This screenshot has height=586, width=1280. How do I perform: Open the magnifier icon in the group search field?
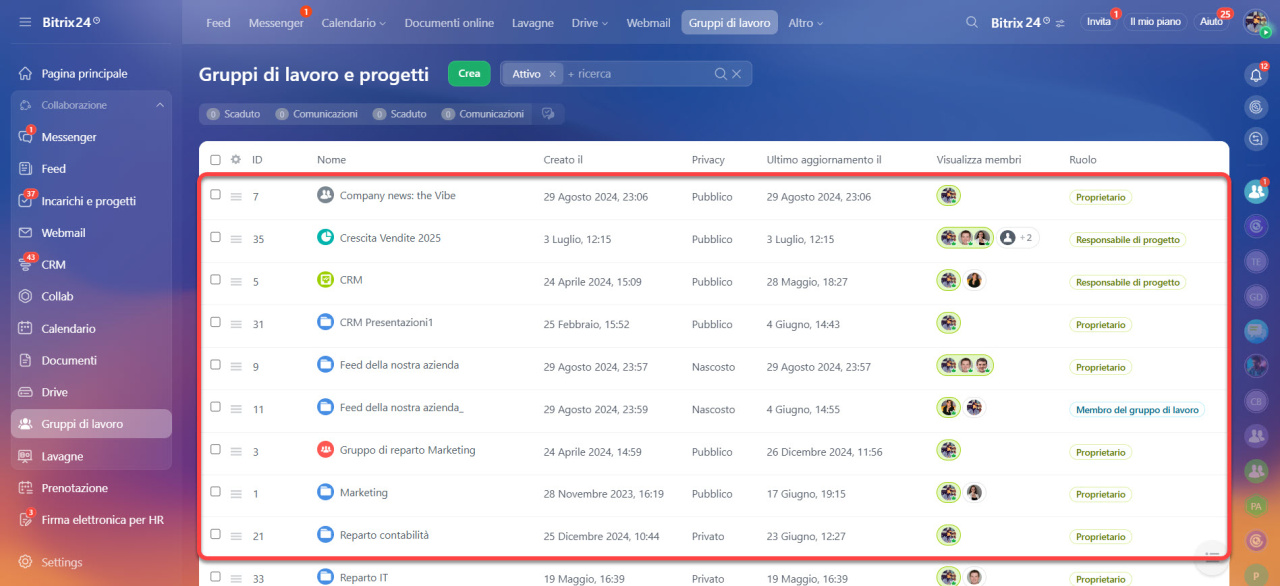tap(720, 74)
